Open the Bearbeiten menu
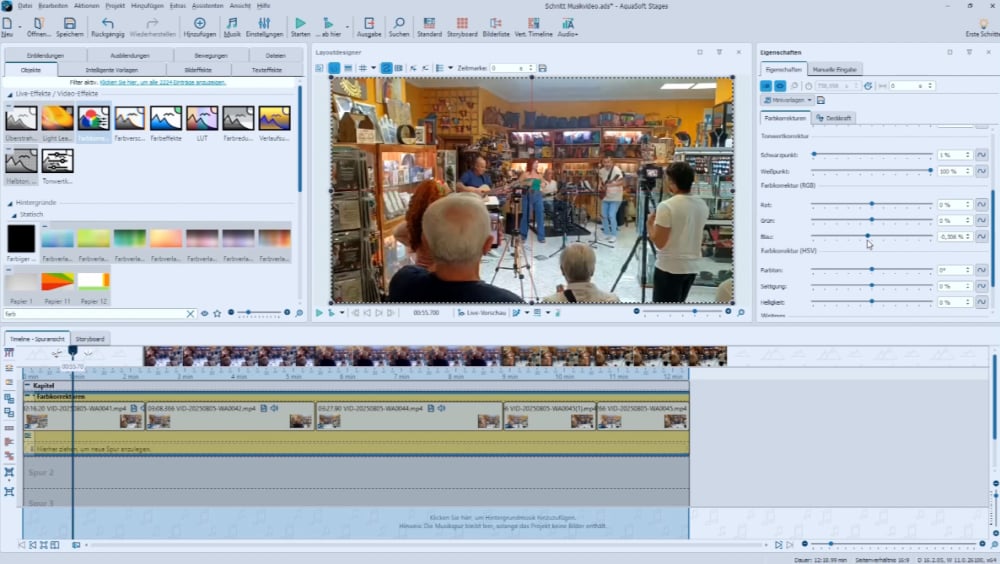The image size is (1000, 564). pyautogui.click(x=51, y=5)
